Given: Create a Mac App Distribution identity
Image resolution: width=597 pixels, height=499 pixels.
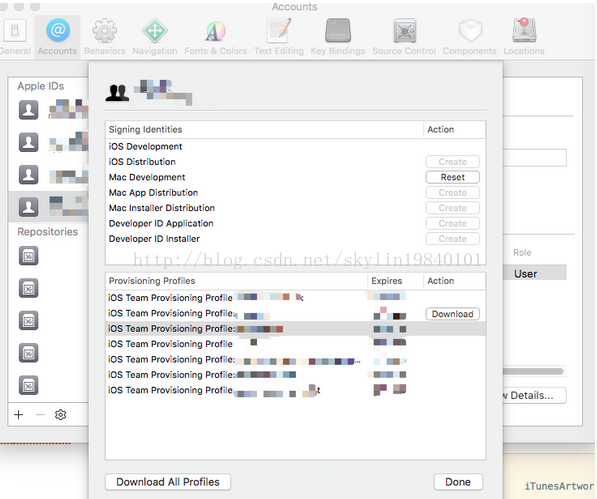Looking at the screenshot, I should tap(452, 193).
